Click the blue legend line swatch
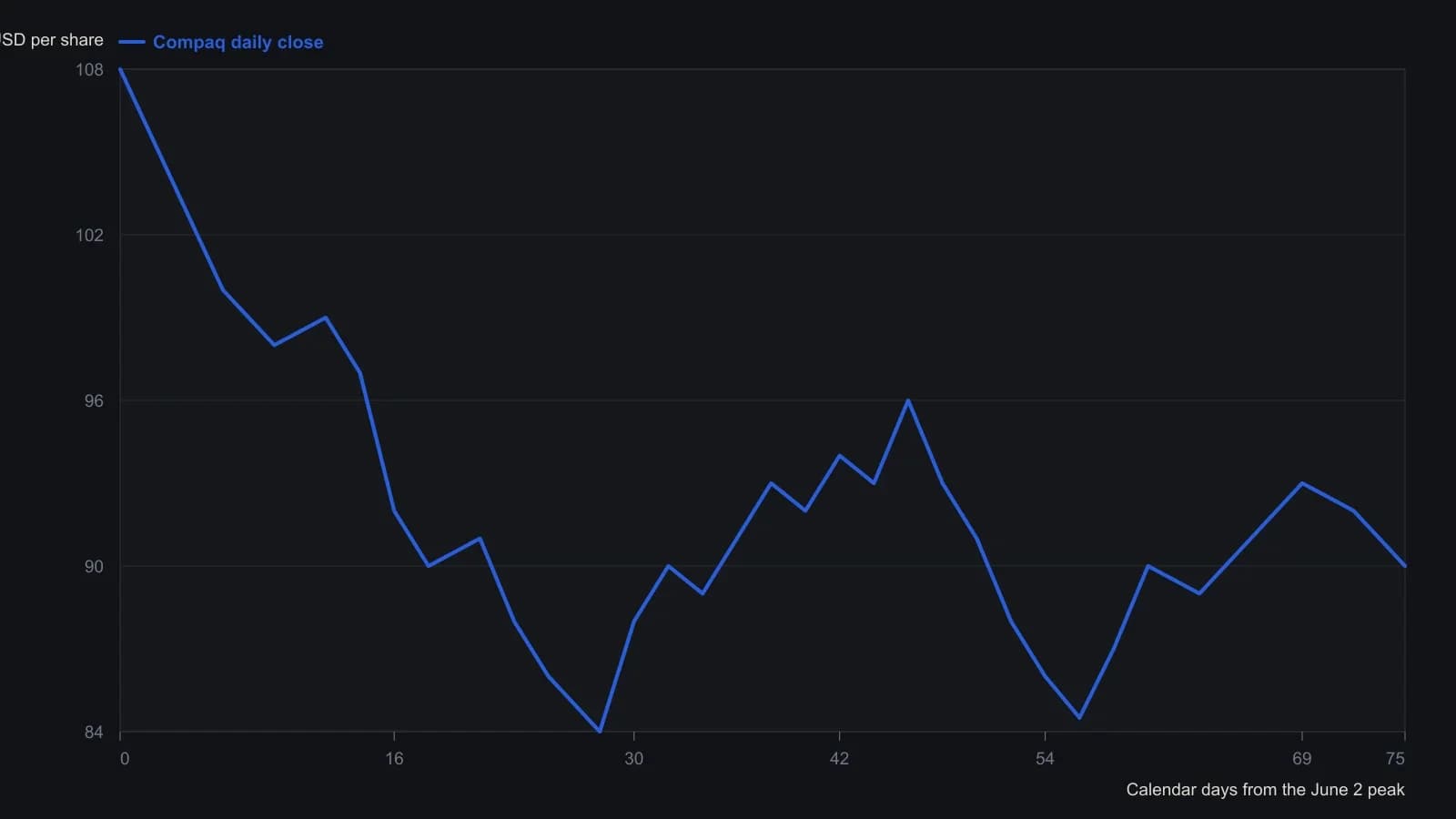The width and height of the screenshot is (1456, 819). click(132, 42)
